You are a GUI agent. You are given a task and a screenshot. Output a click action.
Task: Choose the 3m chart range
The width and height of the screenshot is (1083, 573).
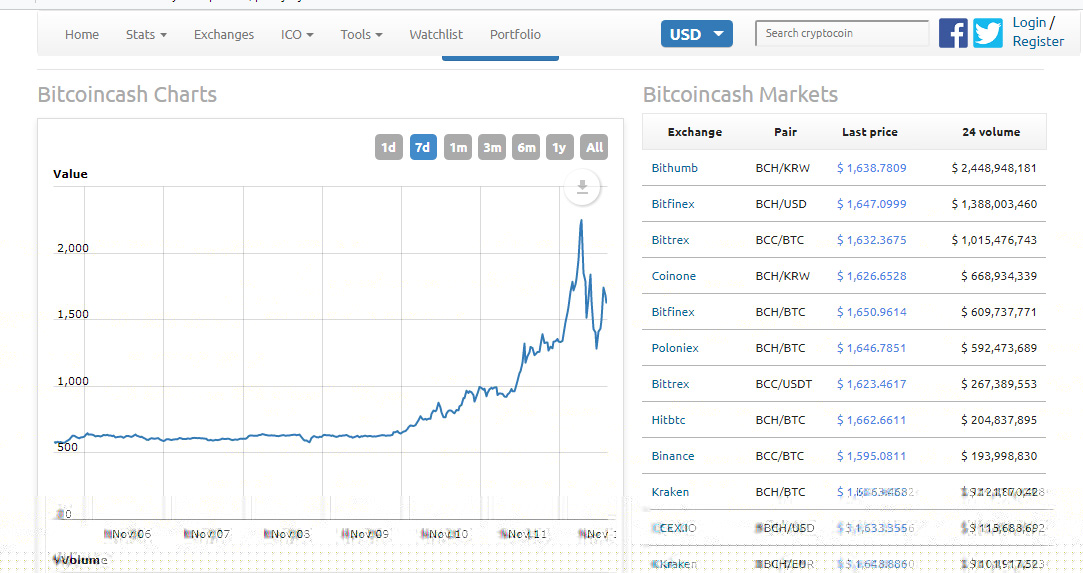(x=492, y=147)
